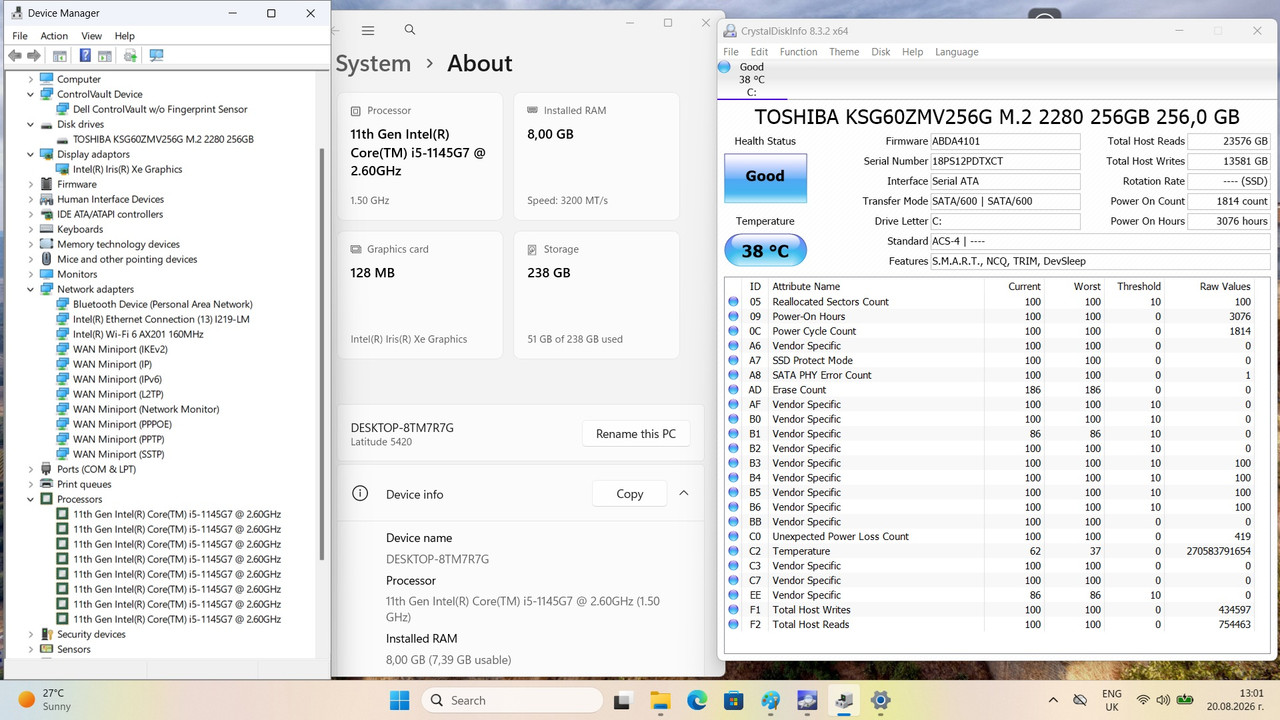
Task: Expand the Ports (COM & LPT) node
Action: coord(31,469)
